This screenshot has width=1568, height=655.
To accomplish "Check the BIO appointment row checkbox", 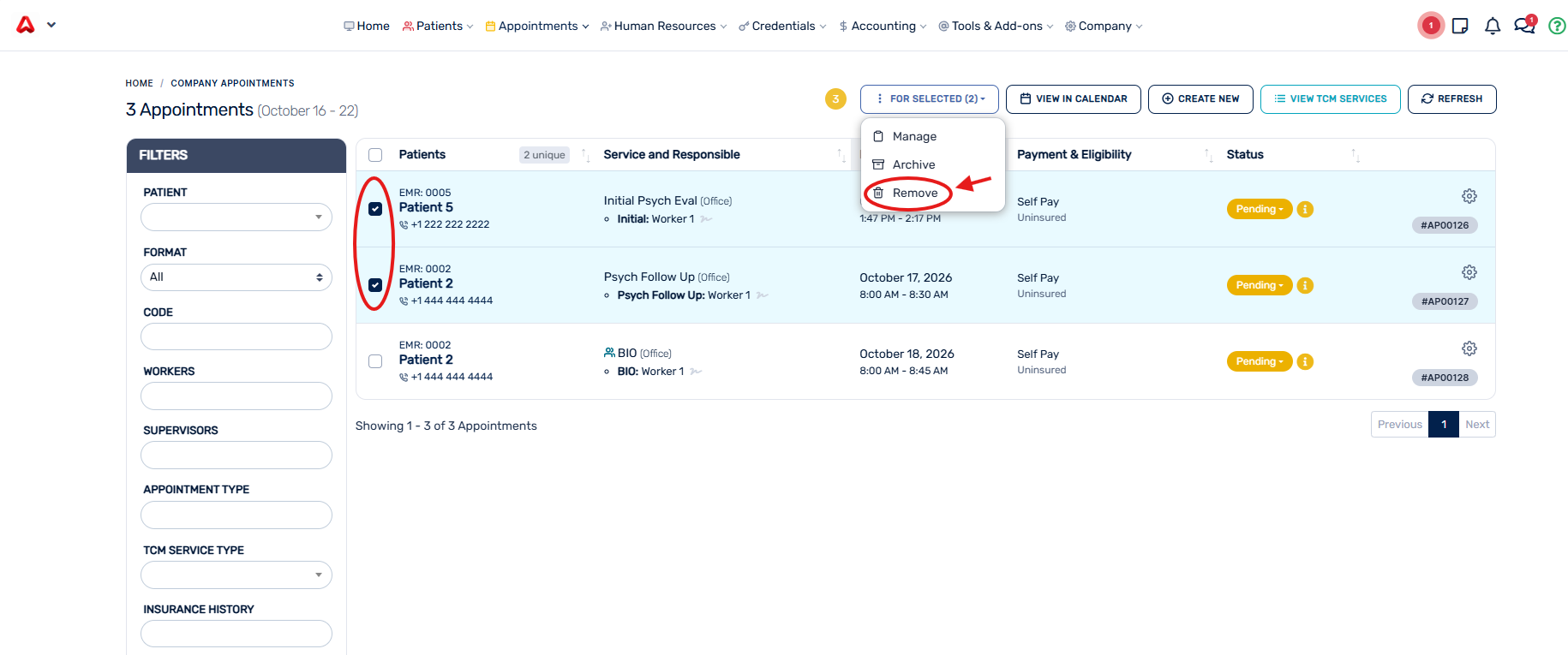I will [375, 361].
